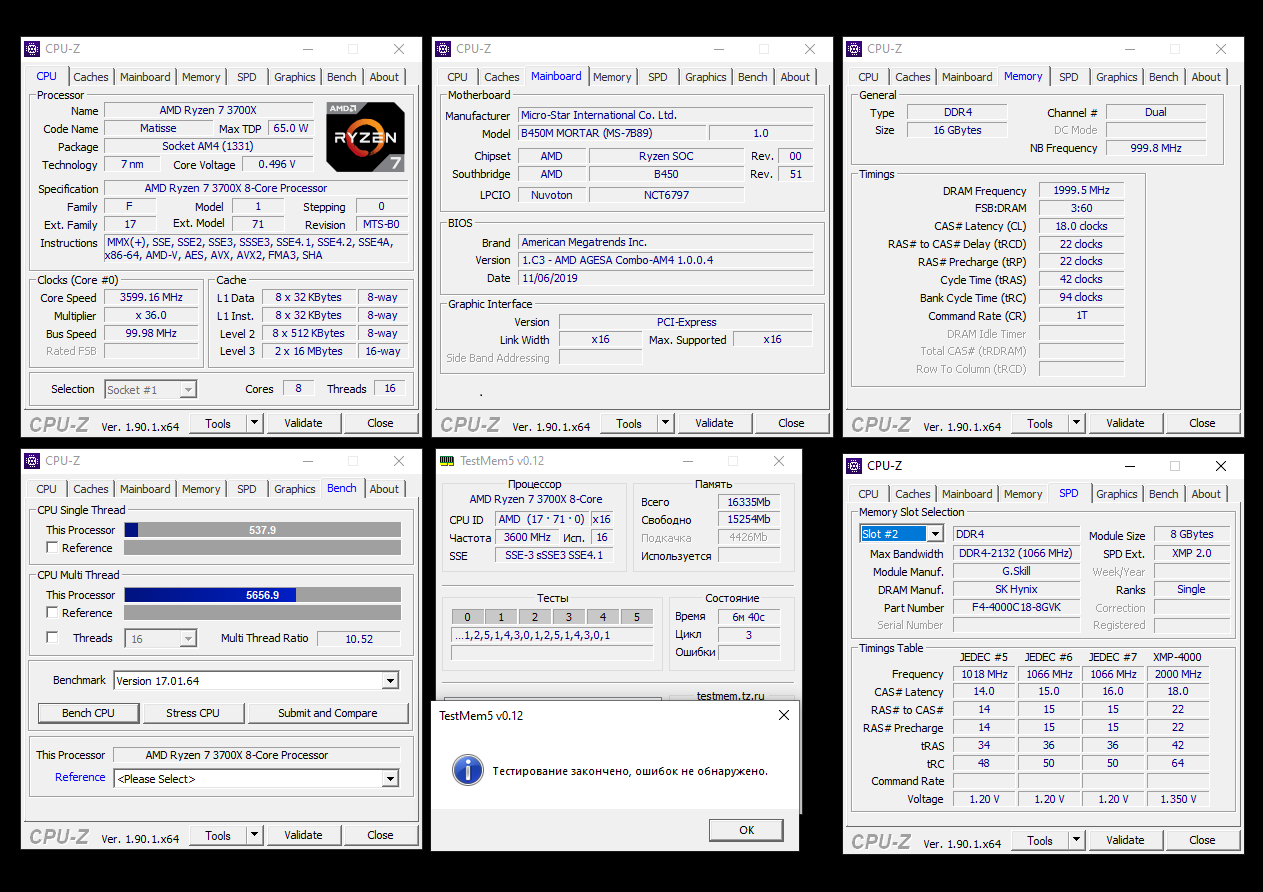Open the CPU tab in the Memory window
The width and height of the screenshot is (1263, 892).
868,77
